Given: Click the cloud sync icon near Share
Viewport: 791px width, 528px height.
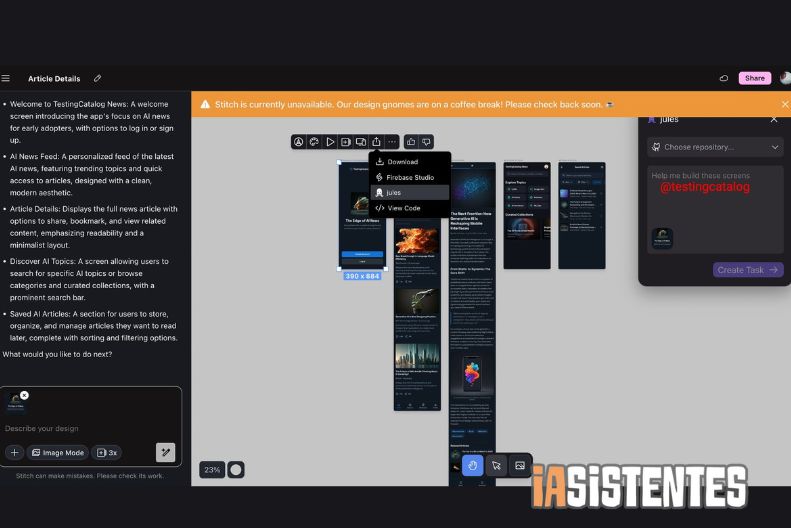Looking at the screenshot, I should pyautogui.click(x=724, y=78).
